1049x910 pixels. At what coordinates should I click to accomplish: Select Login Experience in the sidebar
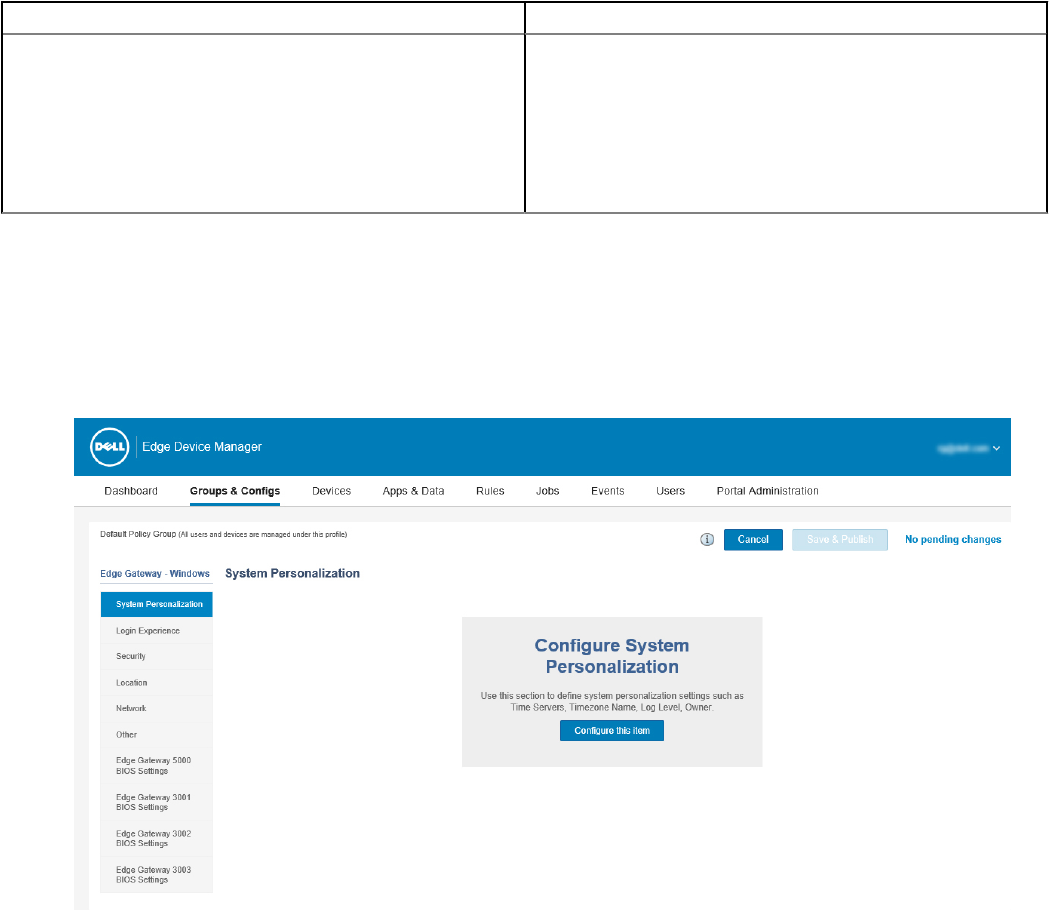pos(157,631)
